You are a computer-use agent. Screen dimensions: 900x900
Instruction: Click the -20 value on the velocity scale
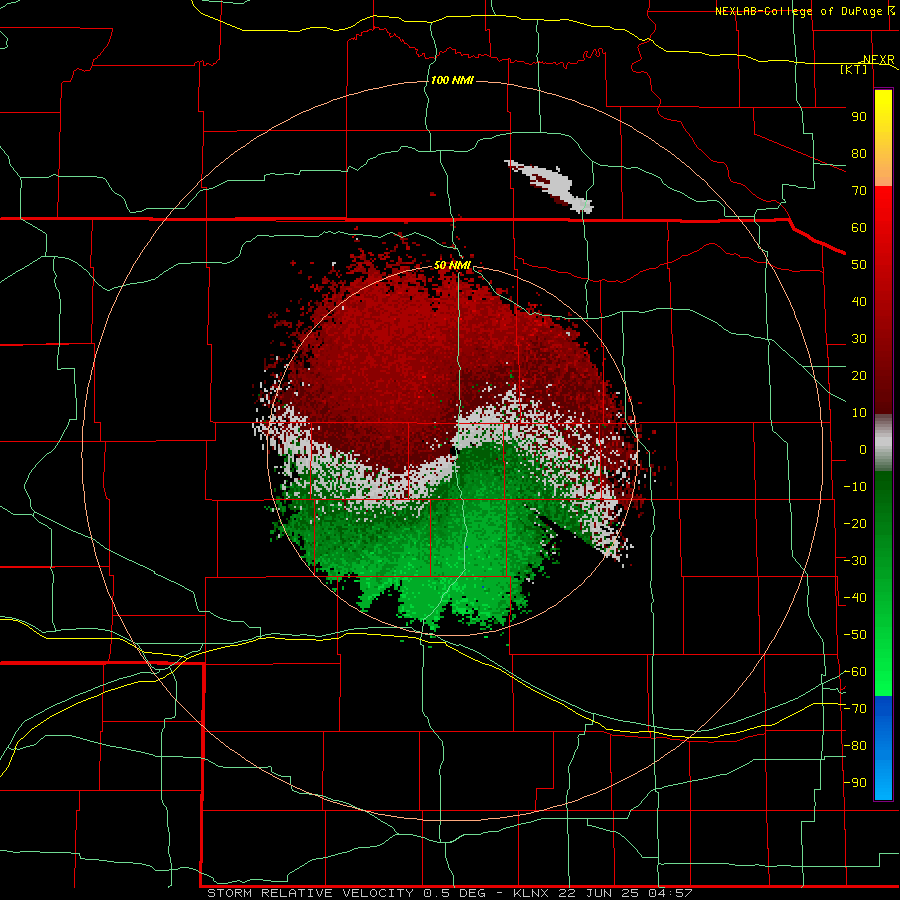tap(855, 524)
